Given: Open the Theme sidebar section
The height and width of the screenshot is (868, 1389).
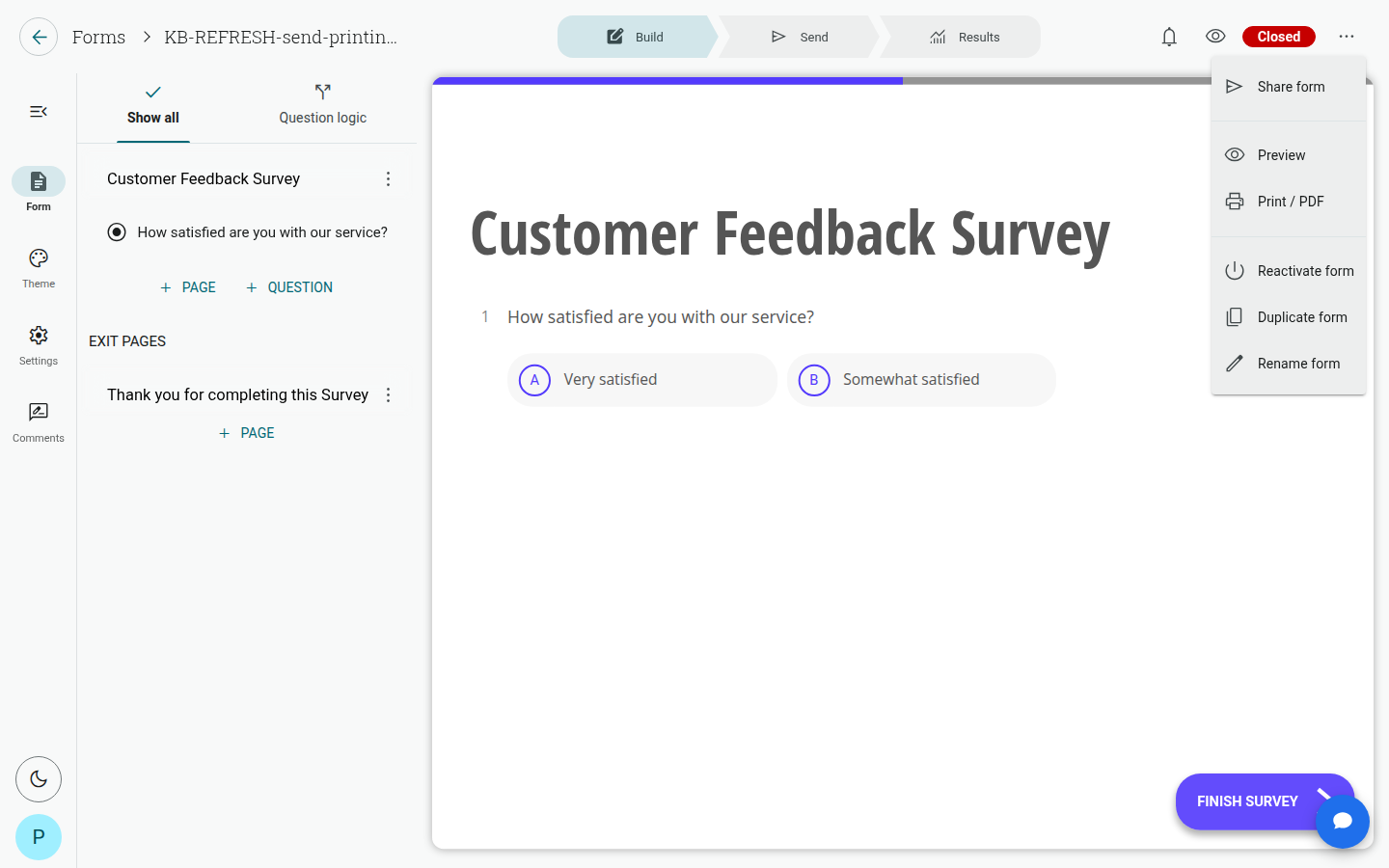Looking at the screenshot, I should click(x=39, y=267).
